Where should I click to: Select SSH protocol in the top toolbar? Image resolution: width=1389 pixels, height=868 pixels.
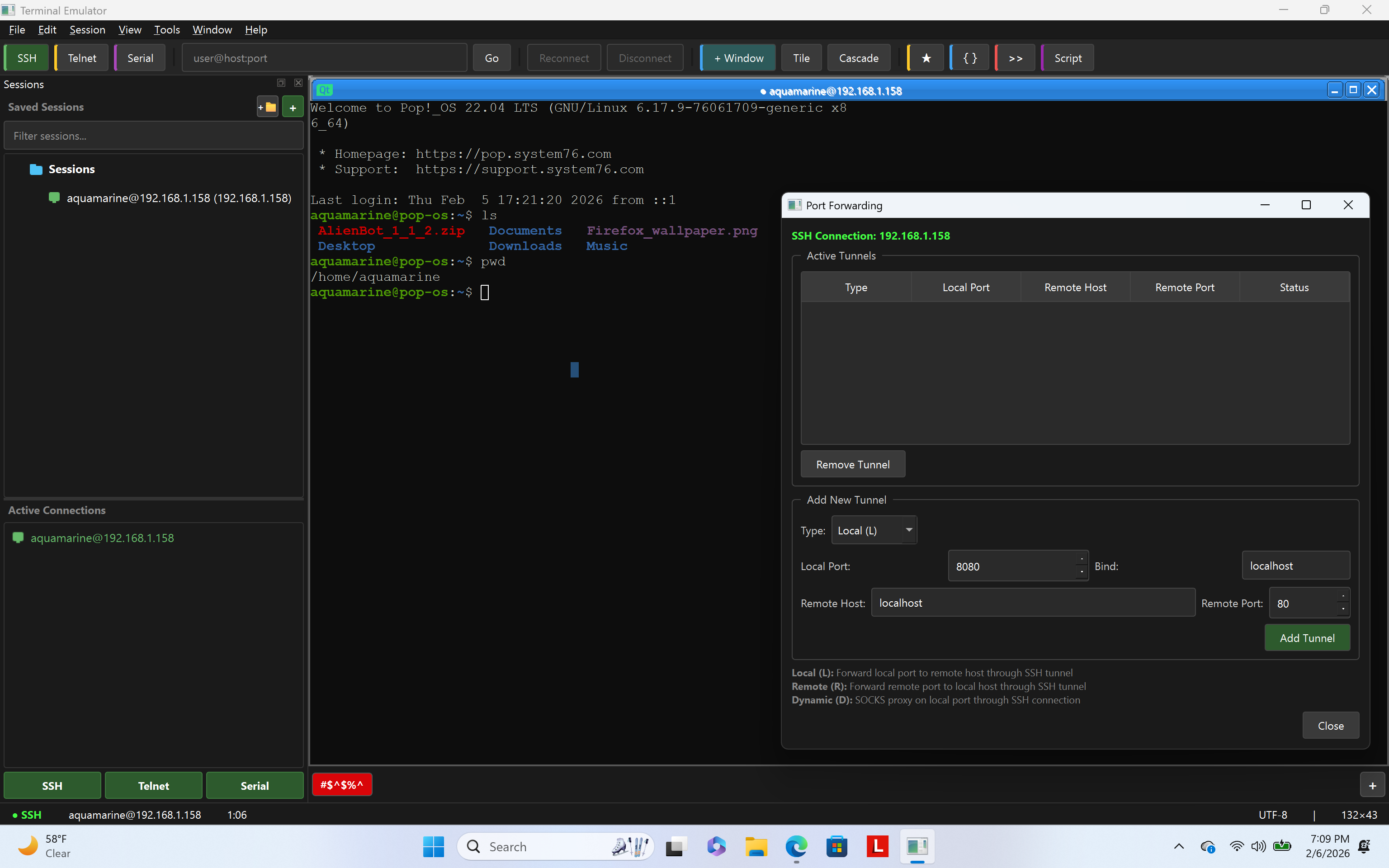point(26,58)
